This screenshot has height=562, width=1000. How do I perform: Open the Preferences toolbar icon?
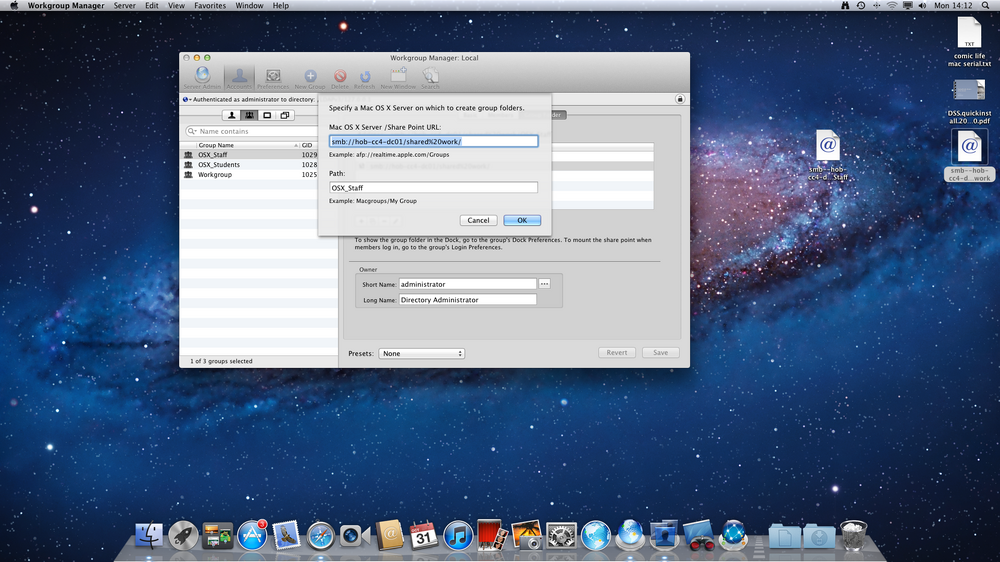(273, 78)
